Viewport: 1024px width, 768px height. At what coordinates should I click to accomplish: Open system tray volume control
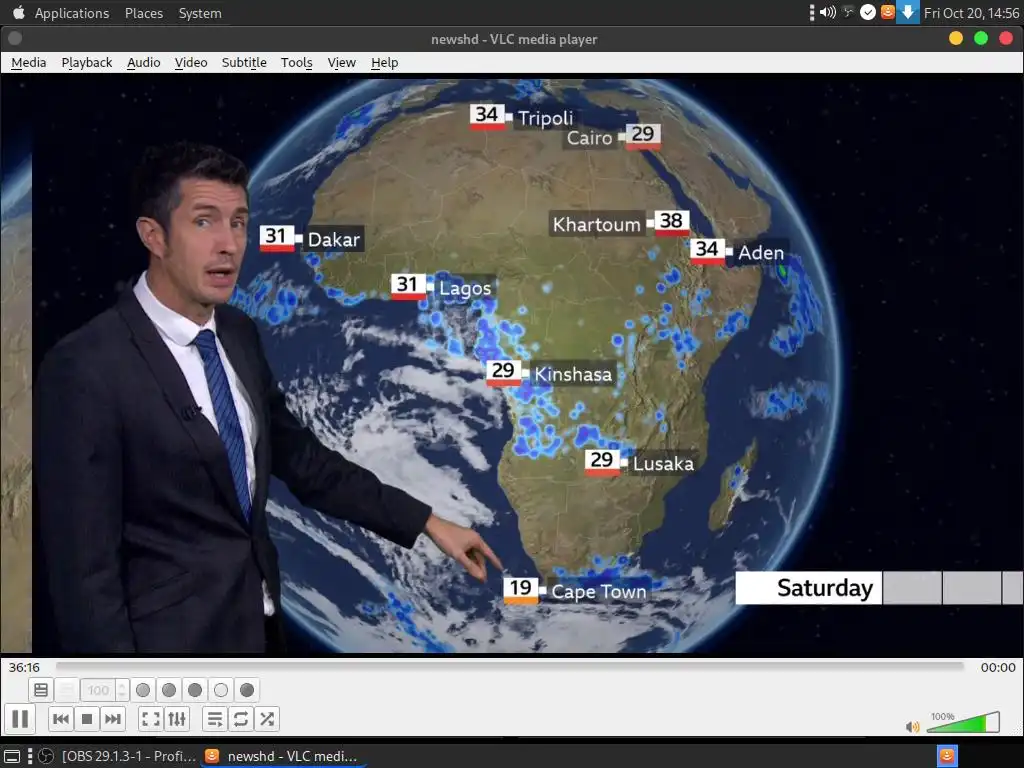tap(828, 12)
